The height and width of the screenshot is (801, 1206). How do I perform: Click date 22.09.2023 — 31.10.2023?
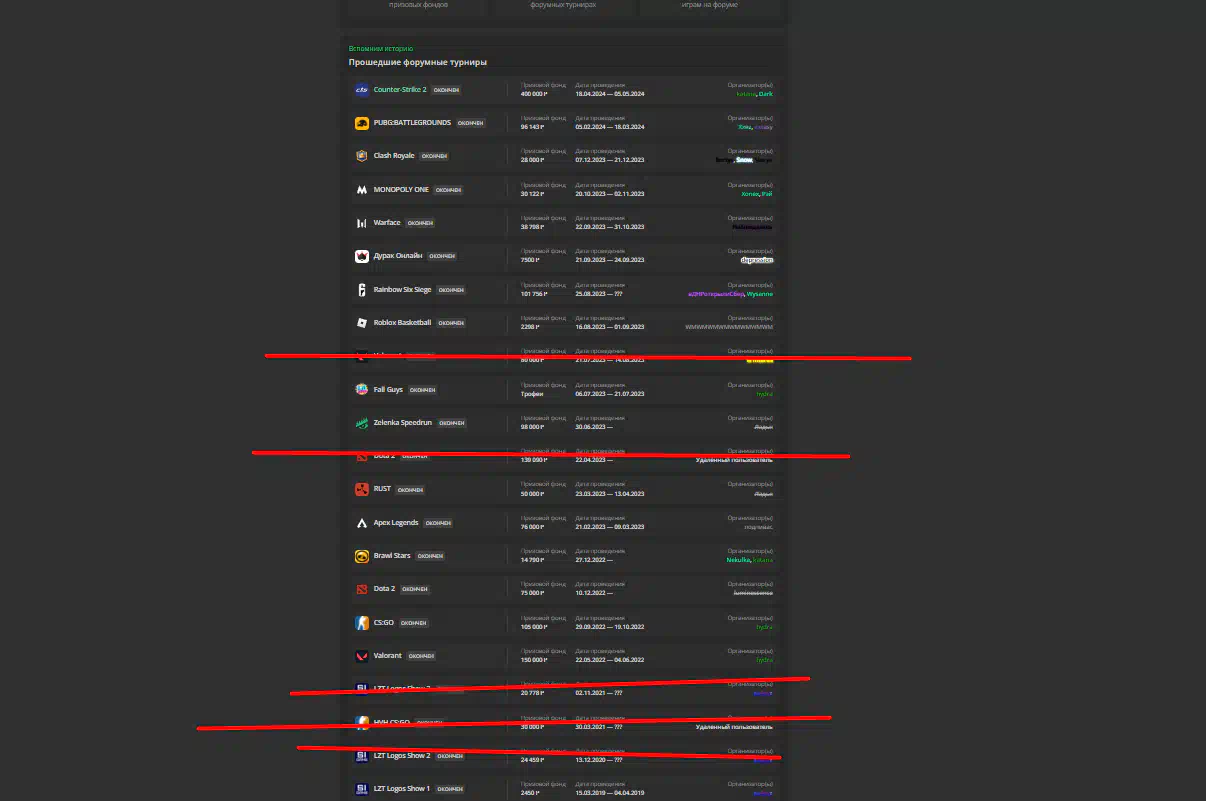(610, 227)
